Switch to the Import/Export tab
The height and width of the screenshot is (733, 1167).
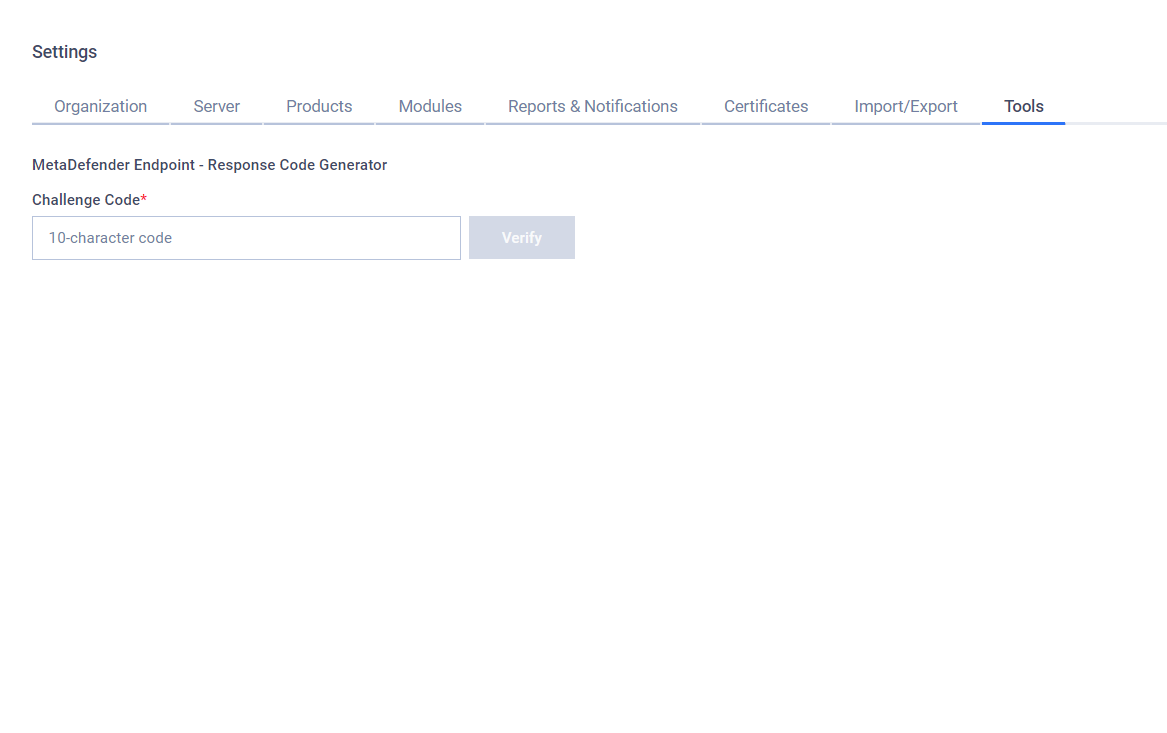(906, 106)
